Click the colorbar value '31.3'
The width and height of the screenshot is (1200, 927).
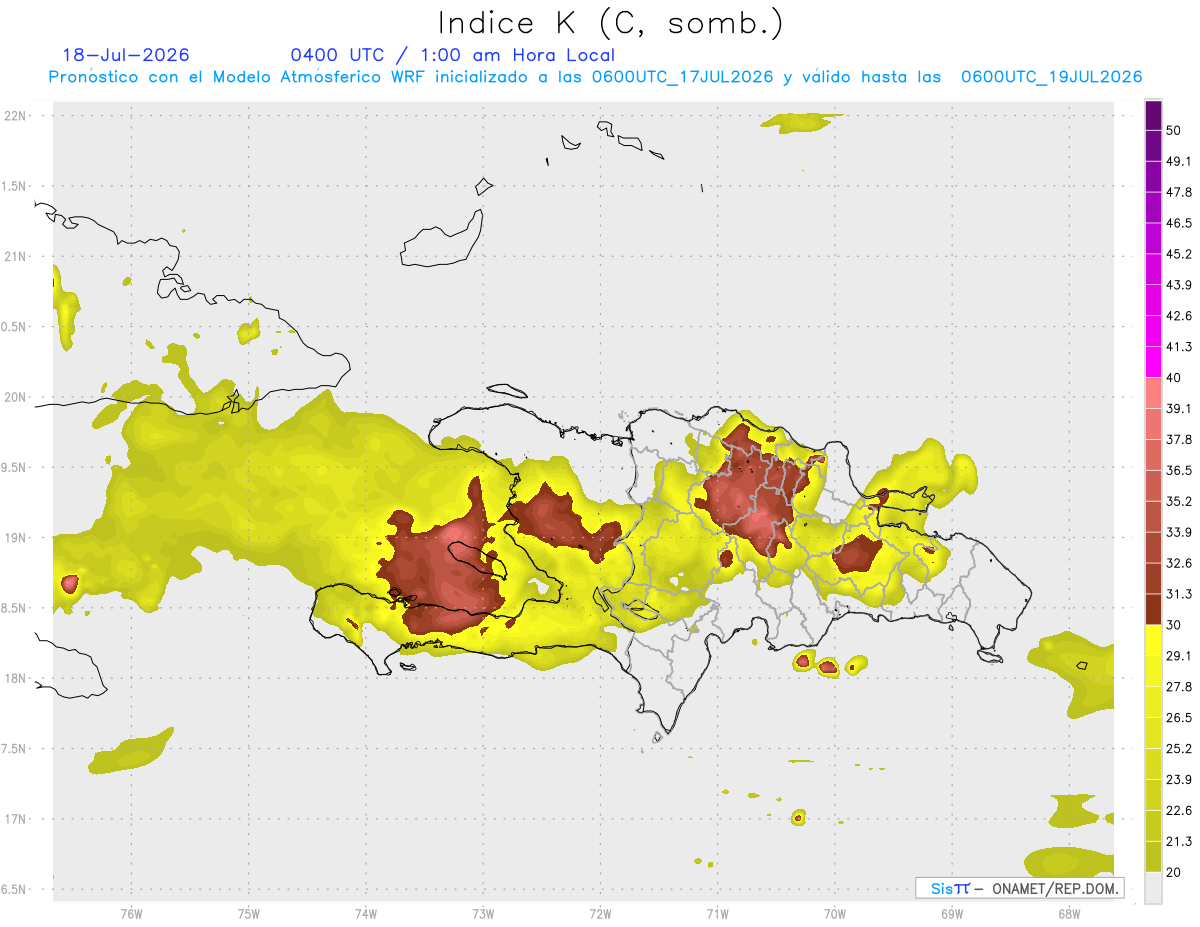coord(1180,594)
